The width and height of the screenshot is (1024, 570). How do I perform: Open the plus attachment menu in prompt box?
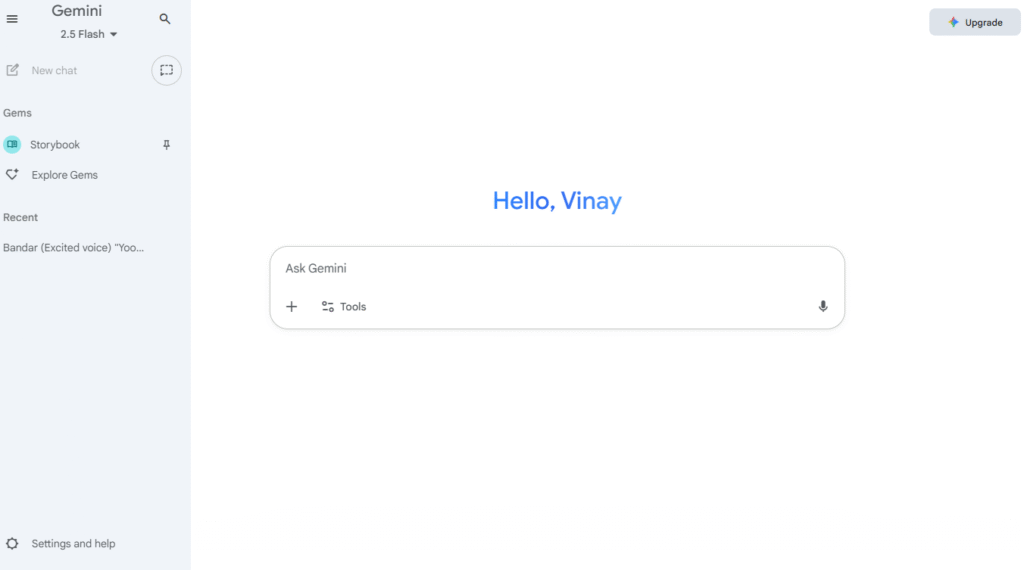[x=291, y=306]
